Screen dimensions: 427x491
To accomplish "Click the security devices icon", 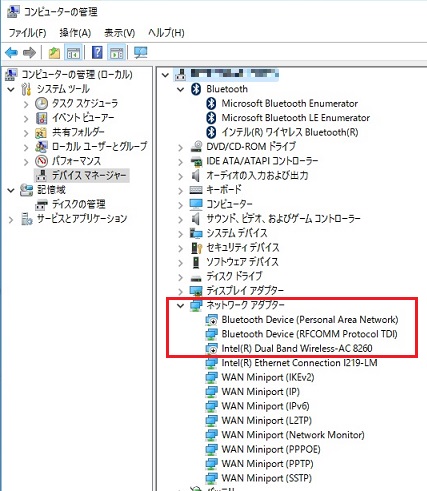I will (x=196, y=248).
